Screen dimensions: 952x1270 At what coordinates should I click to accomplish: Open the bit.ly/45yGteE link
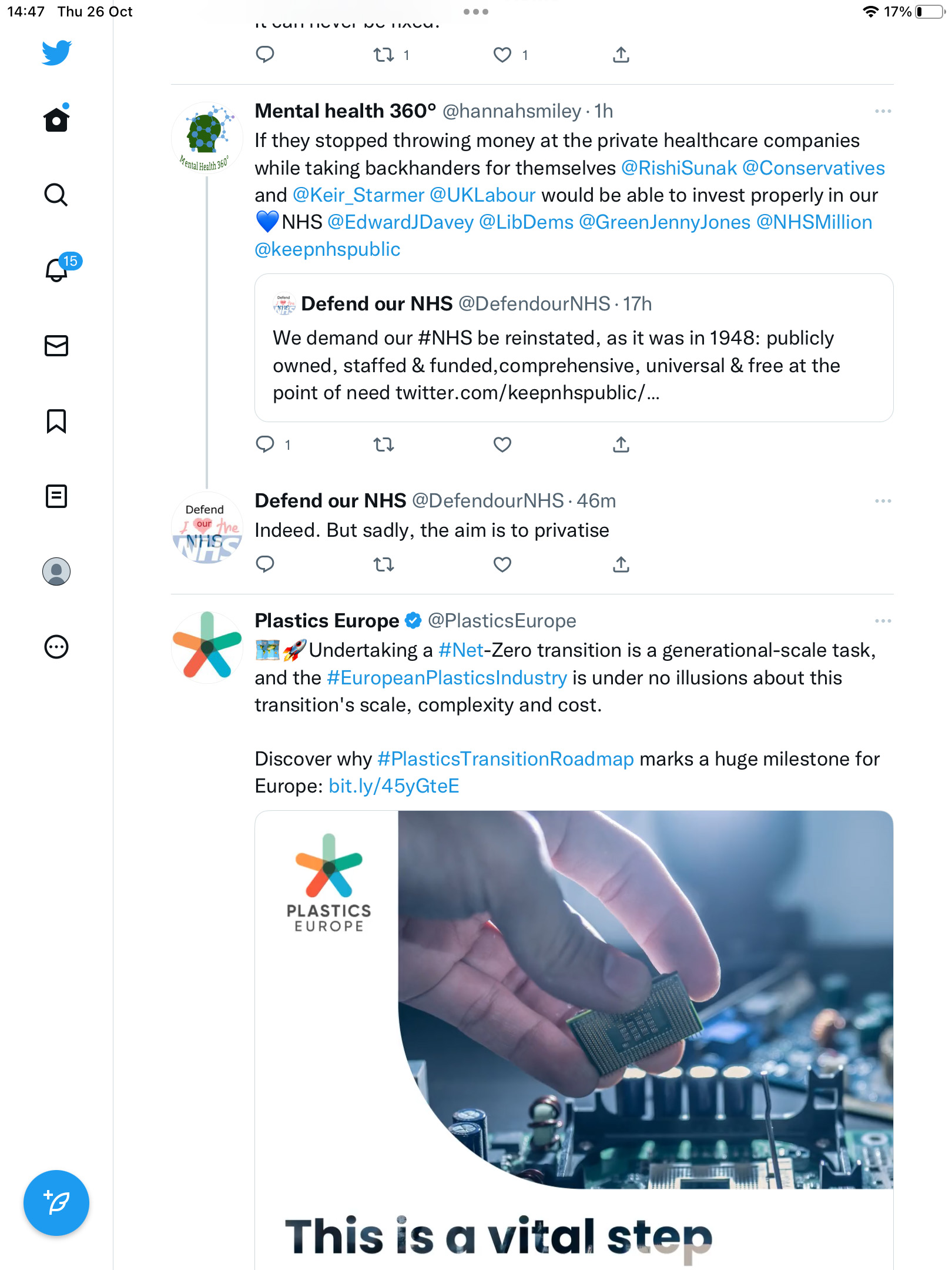[394, 786]
